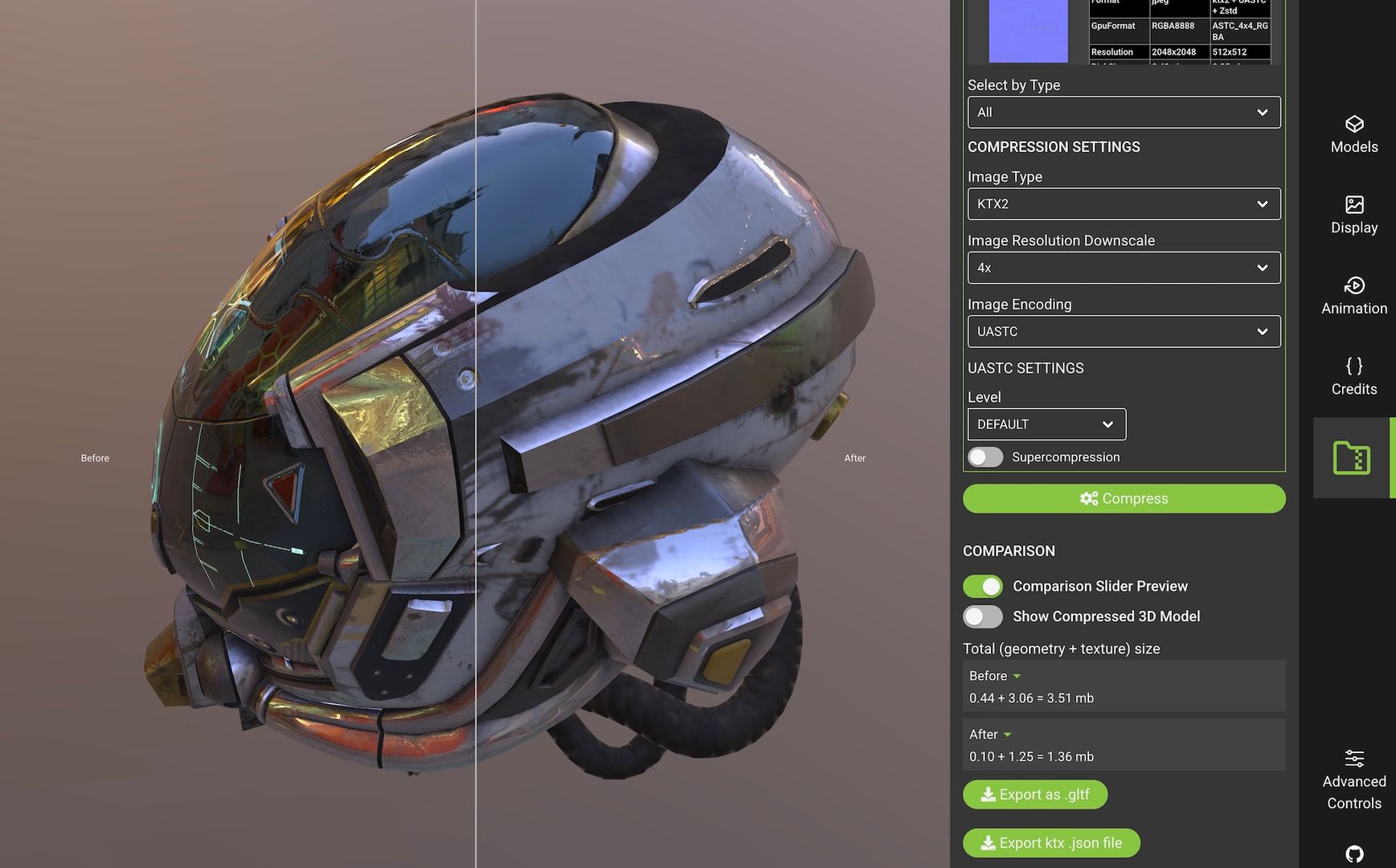Select the compression folder icon
The height and width of the screenshot is (868, 1396).
[1352, 458]
